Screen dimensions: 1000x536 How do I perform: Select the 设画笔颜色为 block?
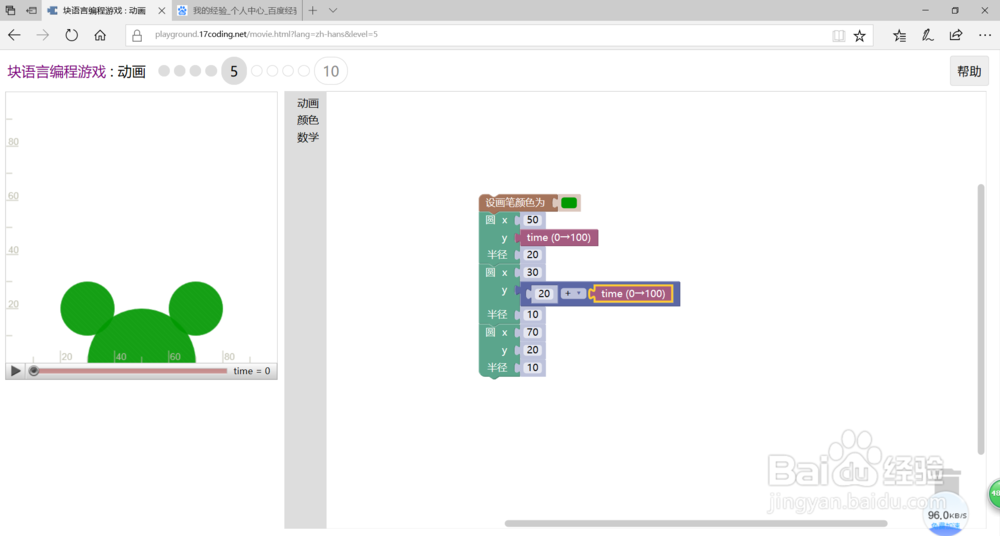514,203
